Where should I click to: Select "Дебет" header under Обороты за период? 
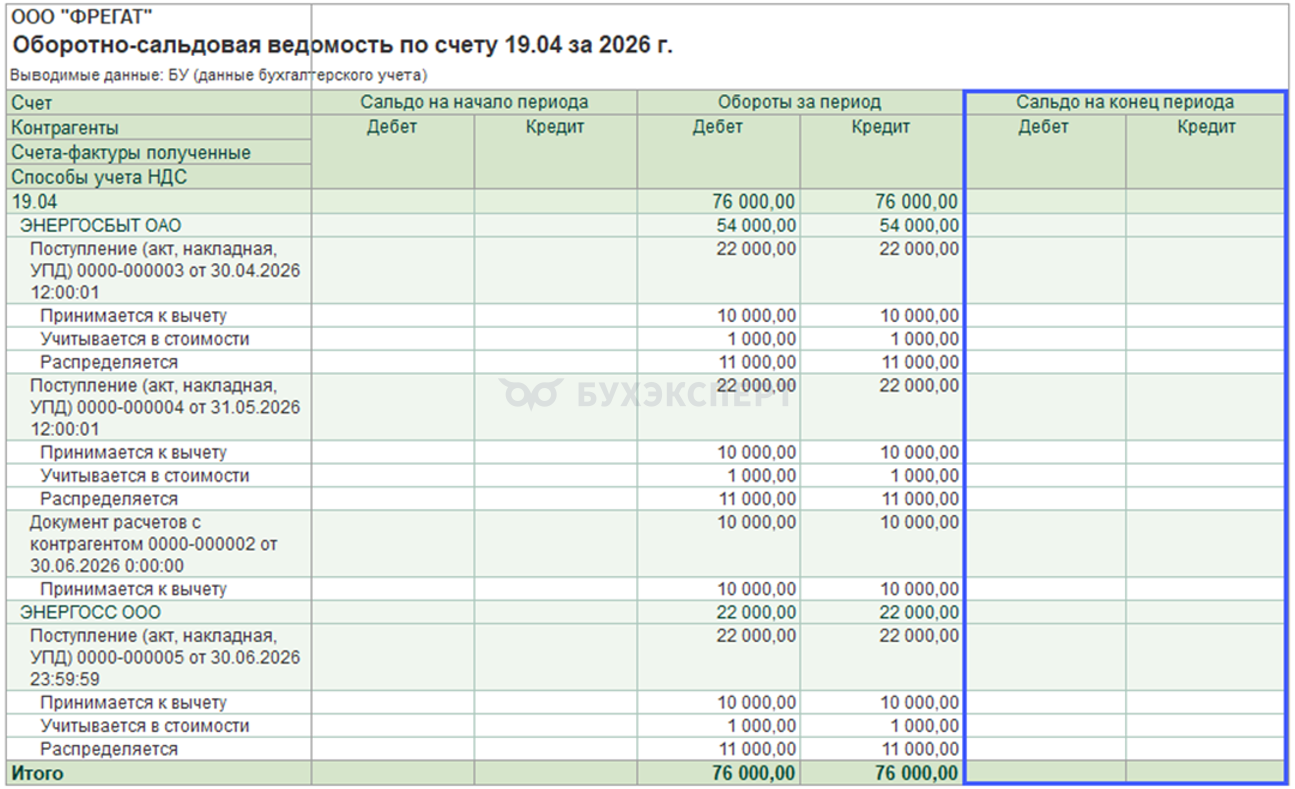[718, 127]
